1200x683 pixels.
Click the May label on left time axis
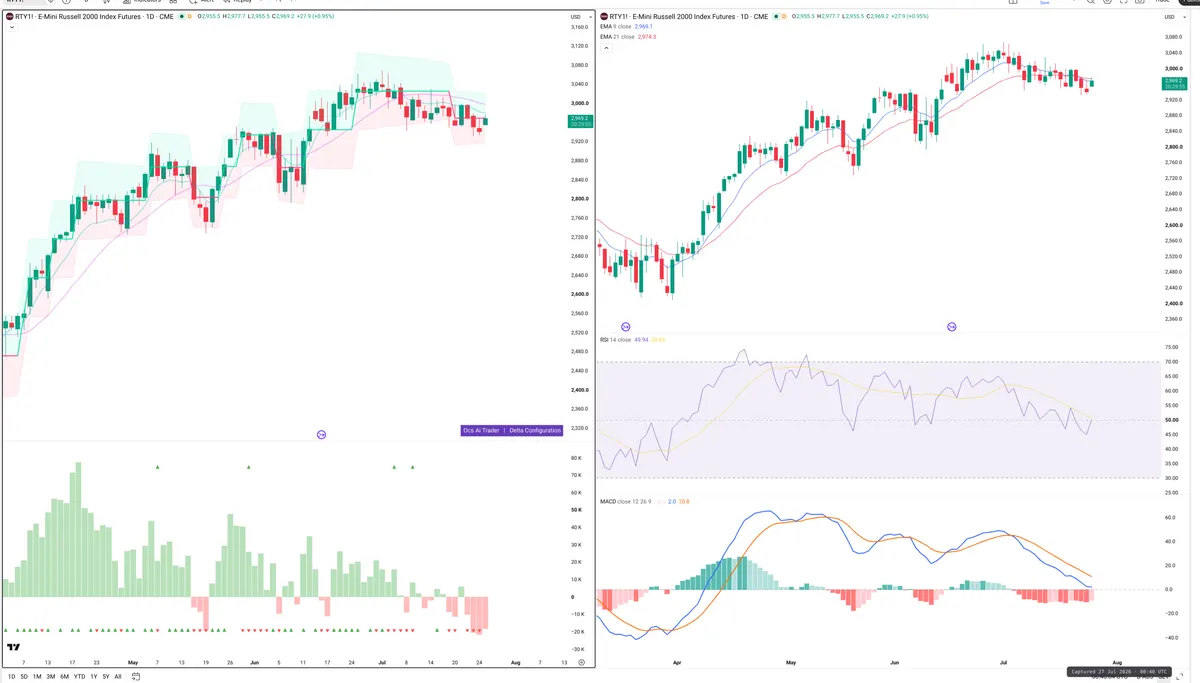tap(133, 662)
